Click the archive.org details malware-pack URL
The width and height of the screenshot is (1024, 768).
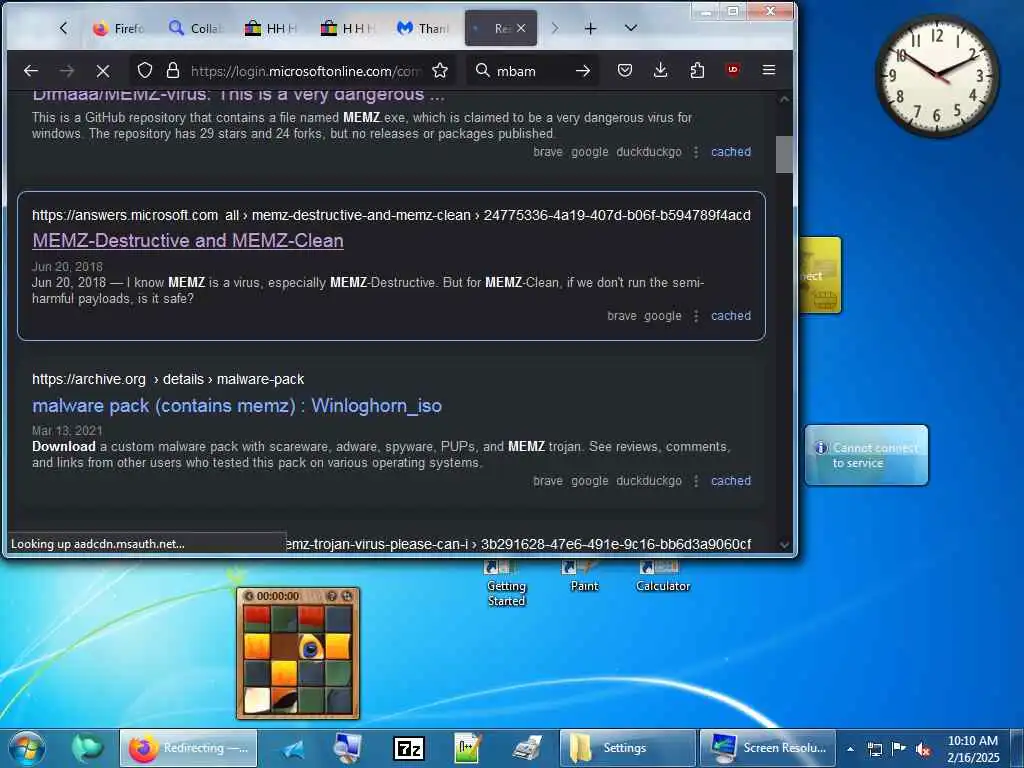coord(168,379)
